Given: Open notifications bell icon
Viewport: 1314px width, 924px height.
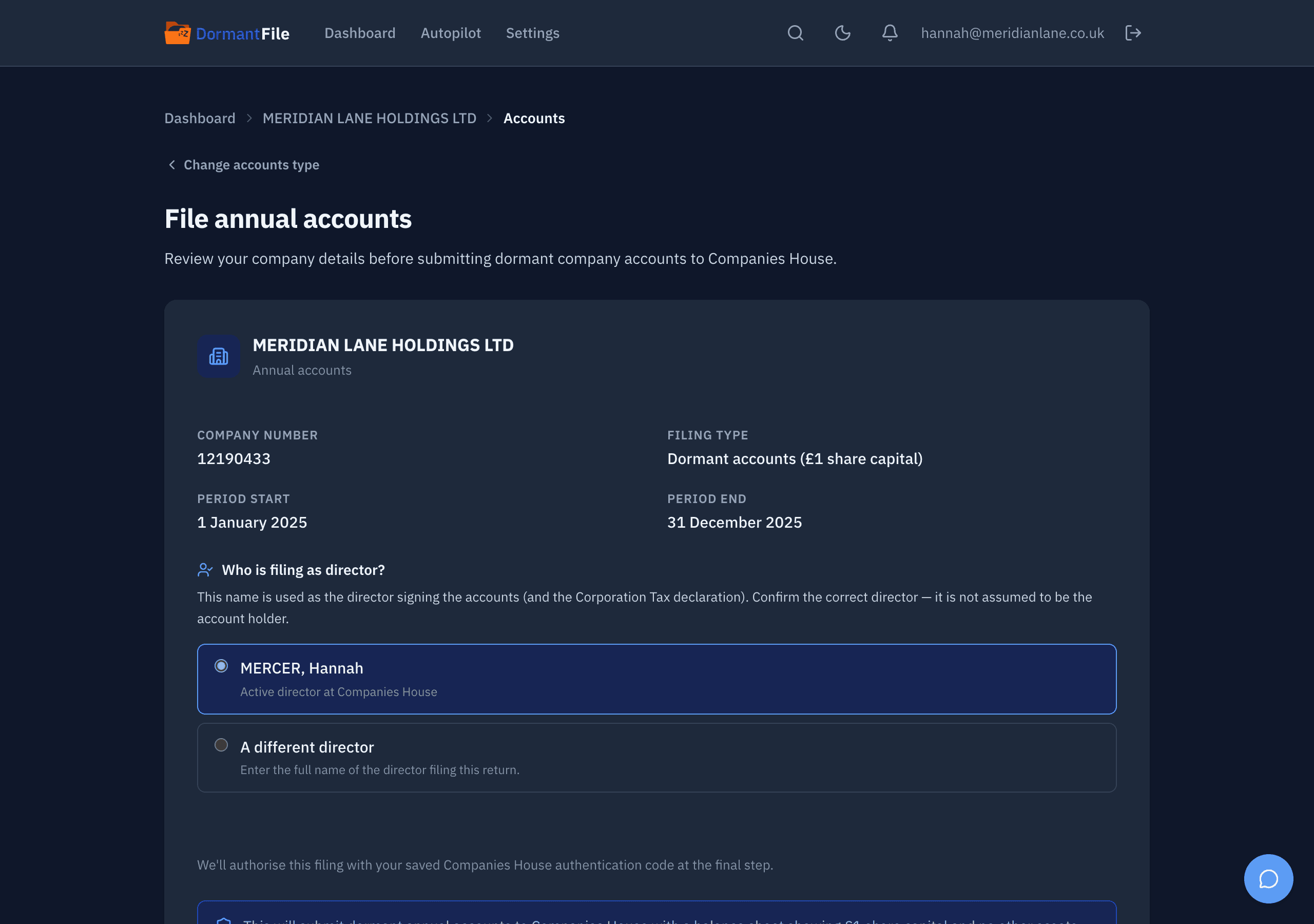Looking at the screenshot, I should 890,33.
